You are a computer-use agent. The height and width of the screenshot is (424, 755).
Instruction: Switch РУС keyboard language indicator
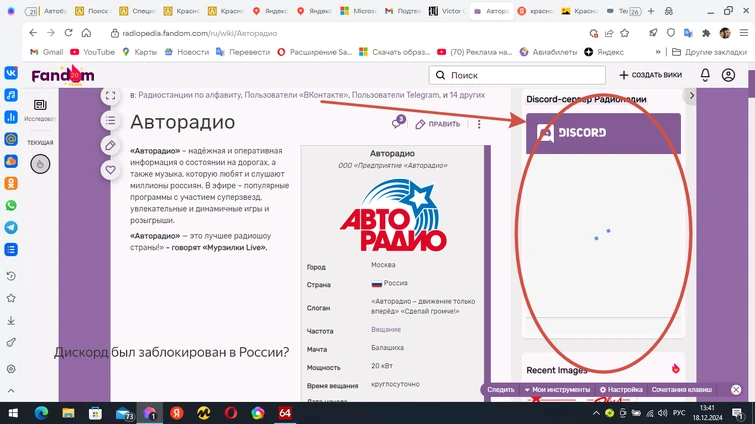(x=679, y=413)
